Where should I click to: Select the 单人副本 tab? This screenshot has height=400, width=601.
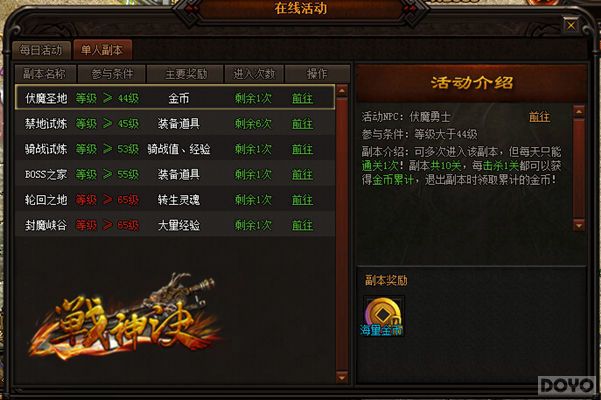[x=102, y=50]
